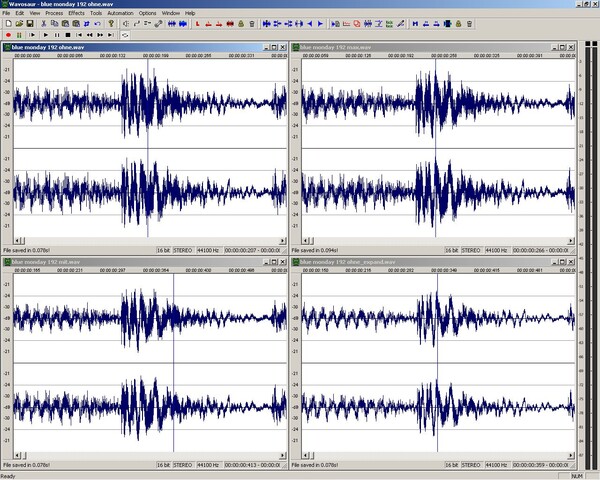Click the blue left triangle icon
The height and width of the screenshot is (480, 600).
tap(310, 24)
